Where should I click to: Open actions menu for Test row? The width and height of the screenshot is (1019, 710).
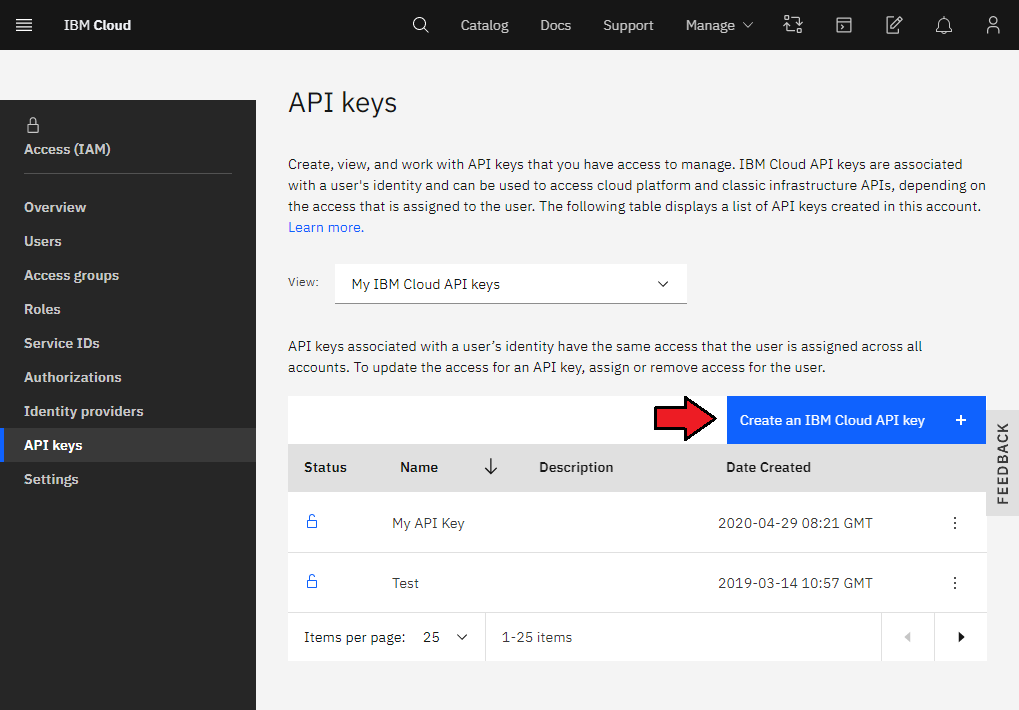[x=955, y=583]
